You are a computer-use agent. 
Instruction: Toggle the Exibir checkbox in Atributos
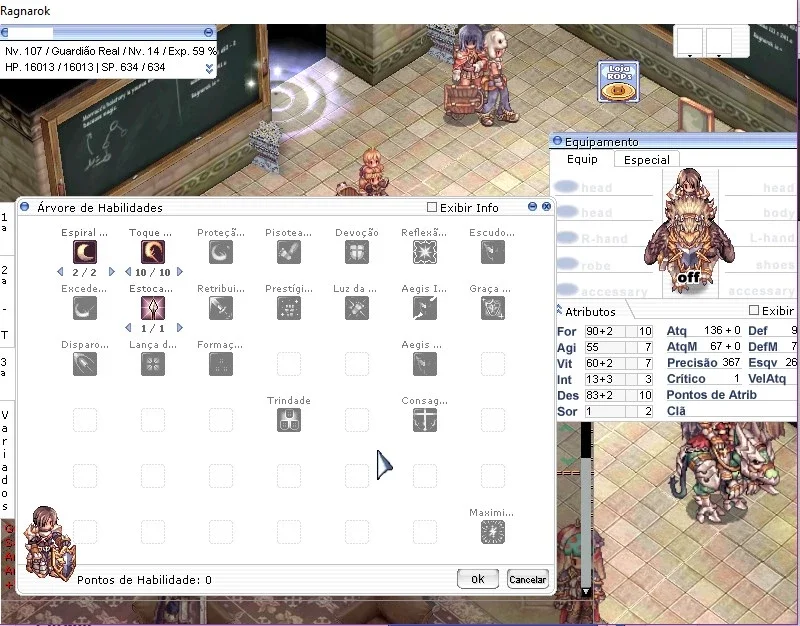(754, 310)
